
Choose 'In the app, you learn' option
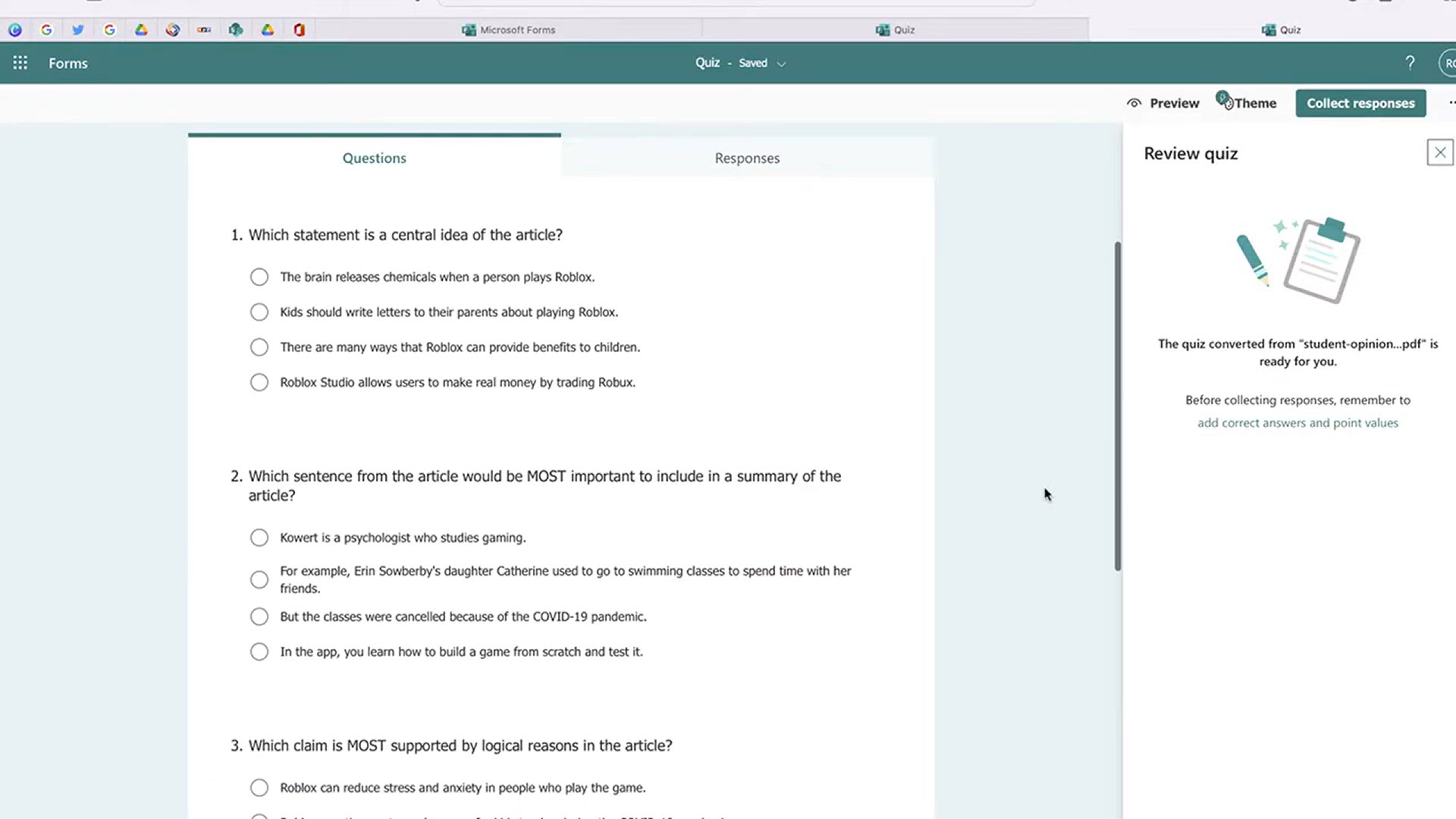tap(259, 651)
